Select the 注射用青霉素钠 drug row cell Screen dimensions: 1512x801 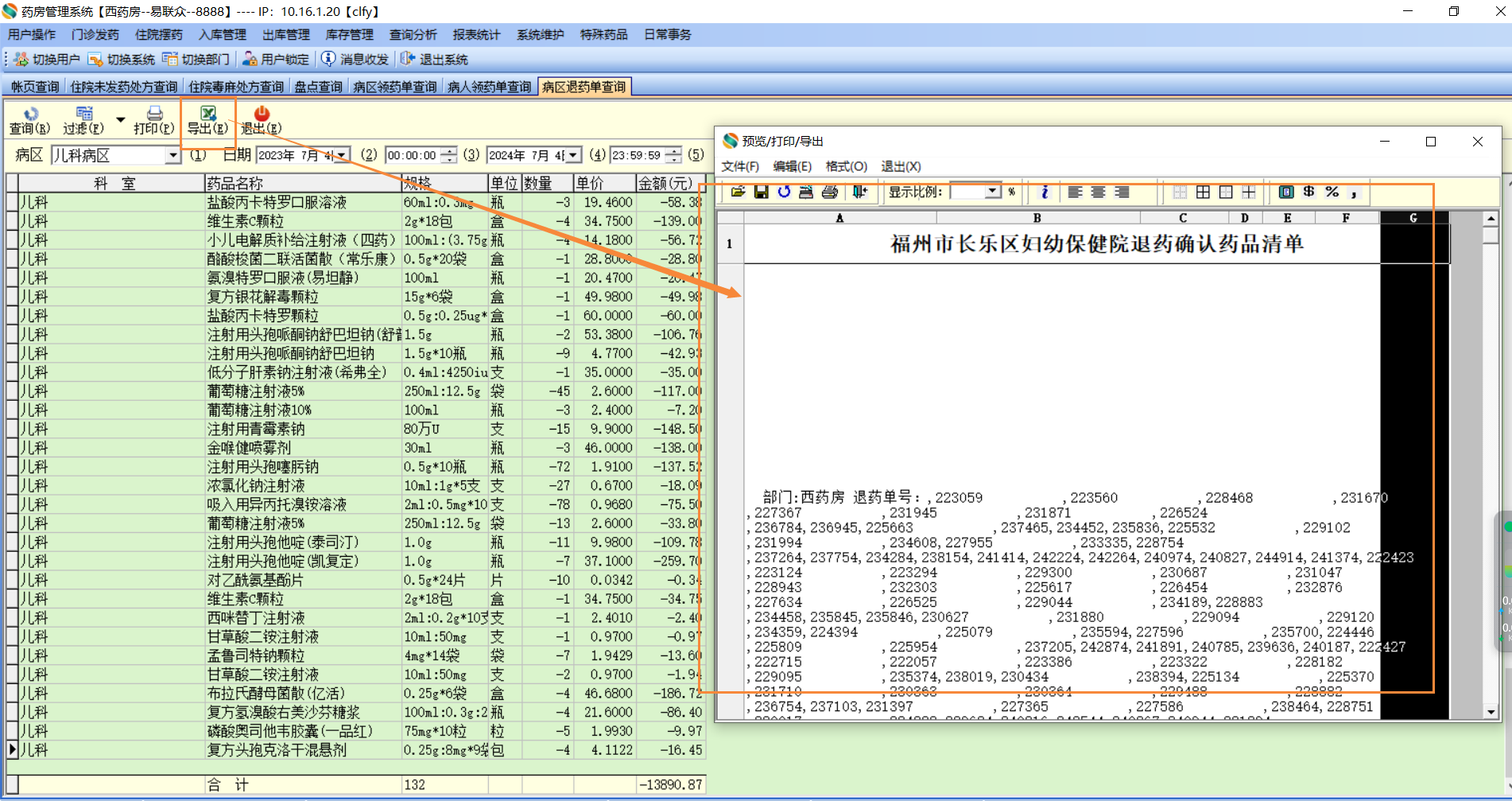(x=303, y=429)
